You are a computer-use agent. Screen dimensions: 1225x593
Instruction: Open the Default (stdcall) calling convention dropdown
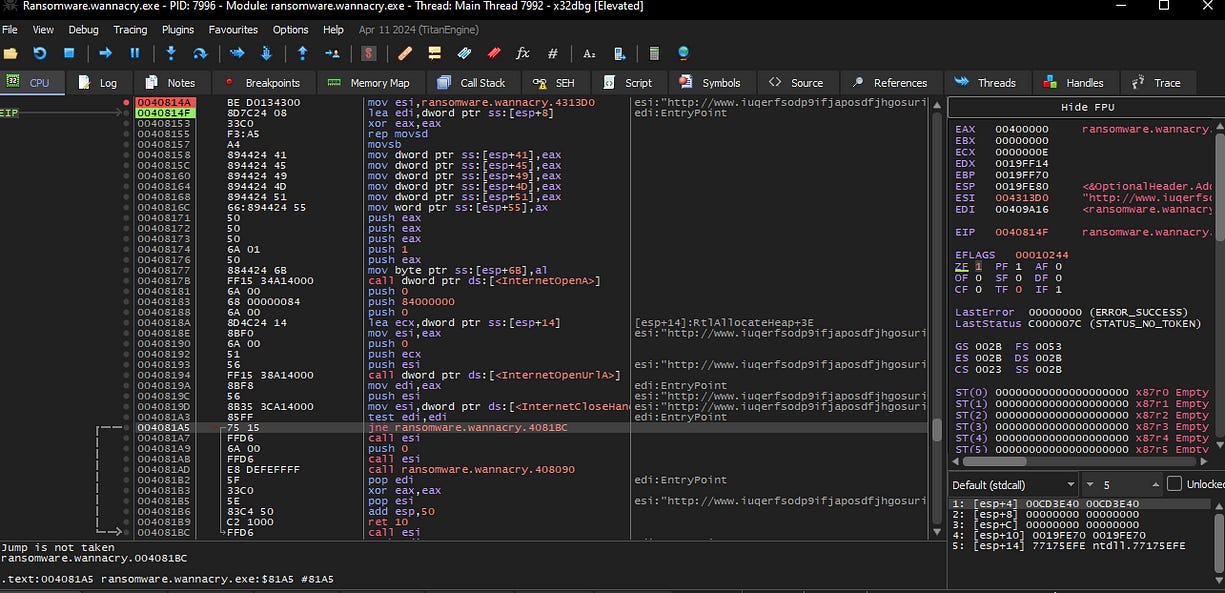1013,484
